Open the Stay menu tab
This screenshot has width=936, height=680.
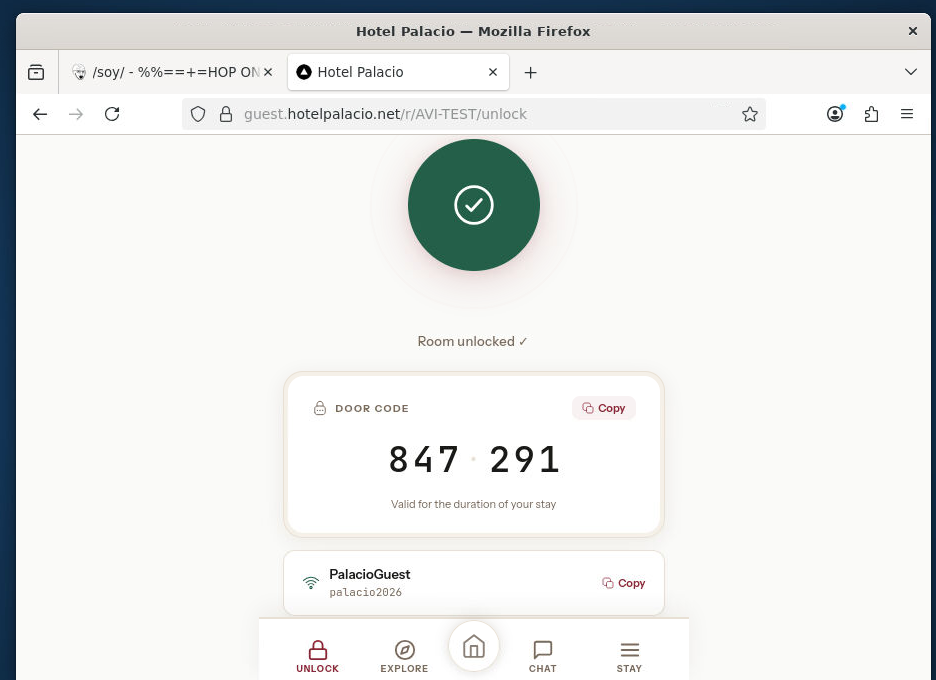coord(629,656)
